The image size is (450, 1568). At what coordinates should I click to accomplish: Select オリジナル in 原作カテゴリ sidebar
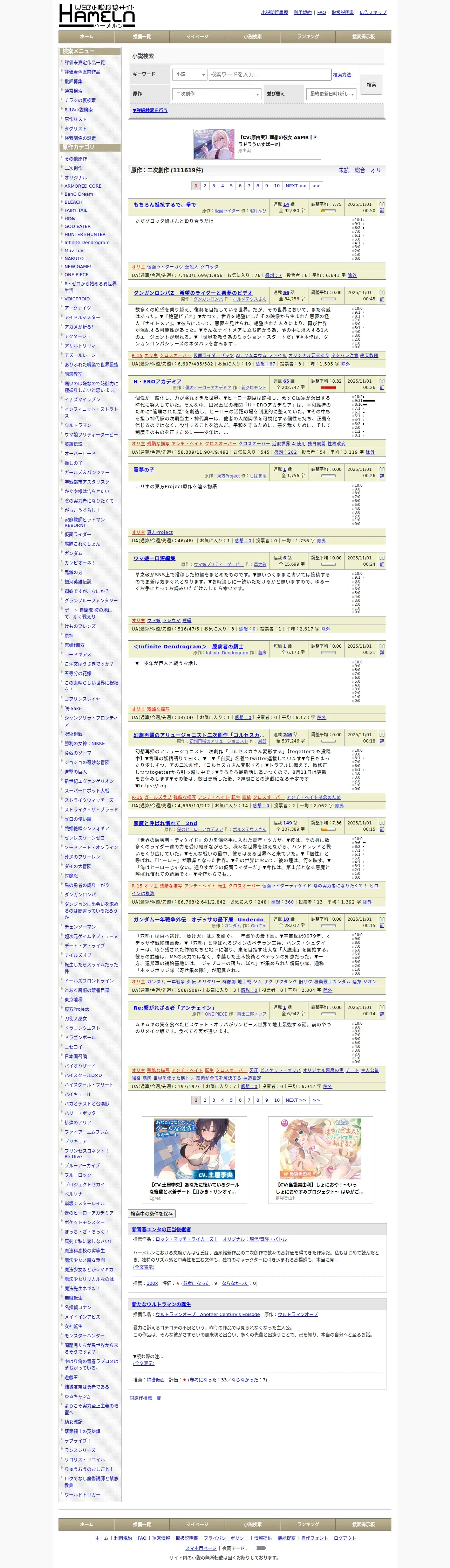coord(76,178)
